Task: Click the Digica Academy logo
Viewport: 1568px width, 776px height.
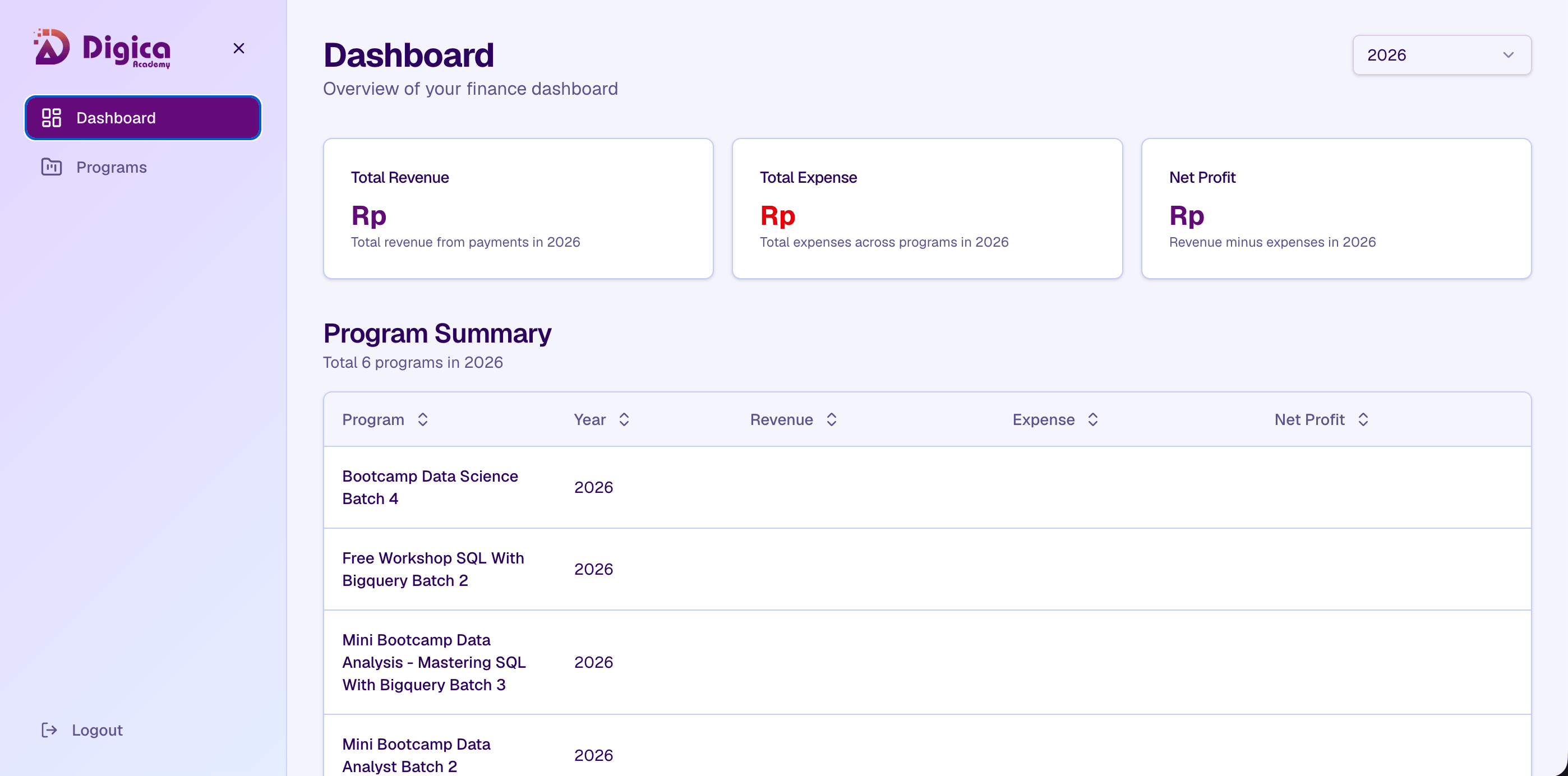Action: [x=102, y=48]
